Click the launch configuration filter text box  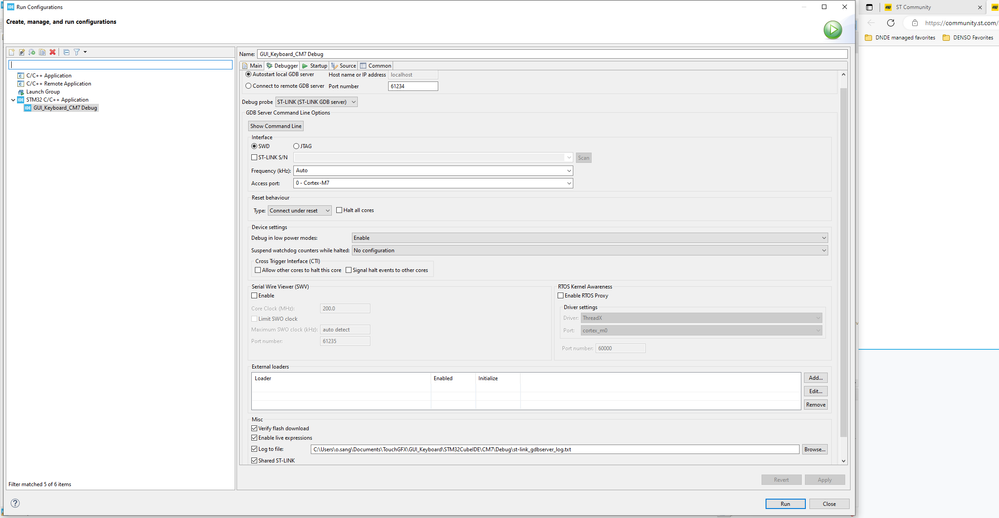pos(120,65)
